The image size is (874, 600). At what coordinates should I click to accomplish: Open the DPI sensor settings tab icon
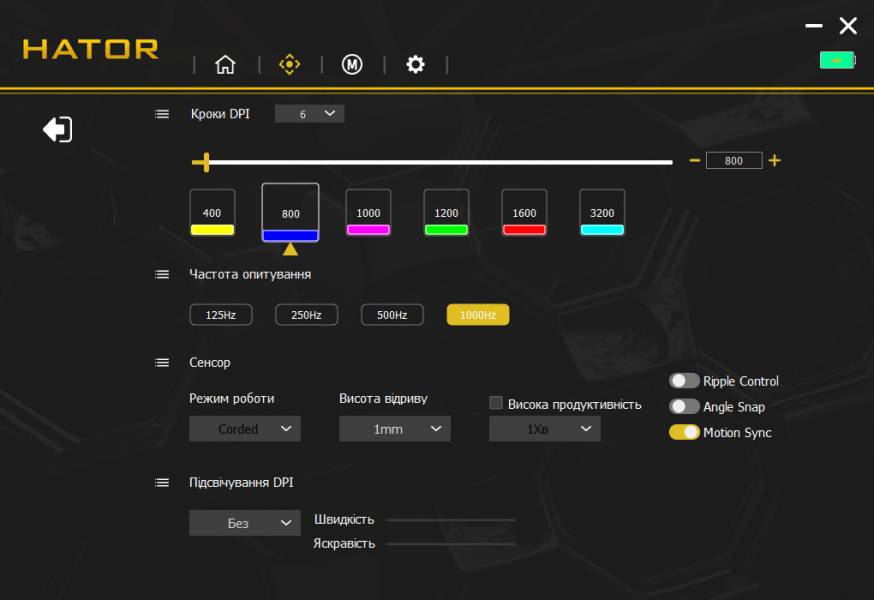(289, 65)
